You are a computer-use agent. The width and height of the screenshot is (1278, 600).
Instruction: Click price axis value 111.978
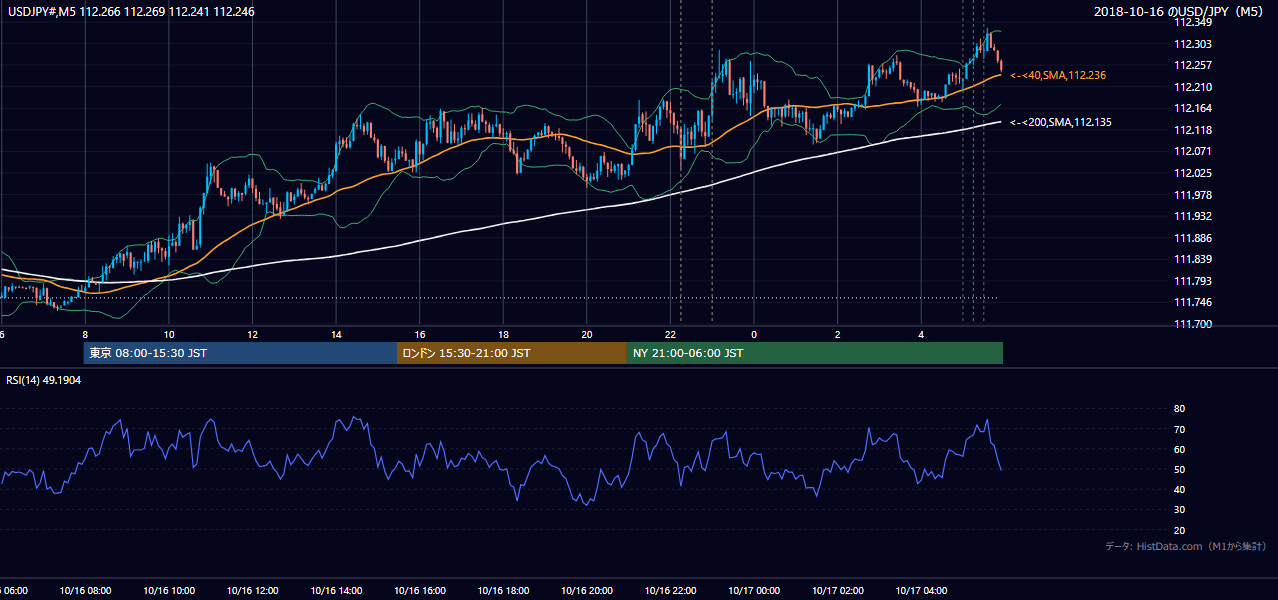[x=1193, y=195]
